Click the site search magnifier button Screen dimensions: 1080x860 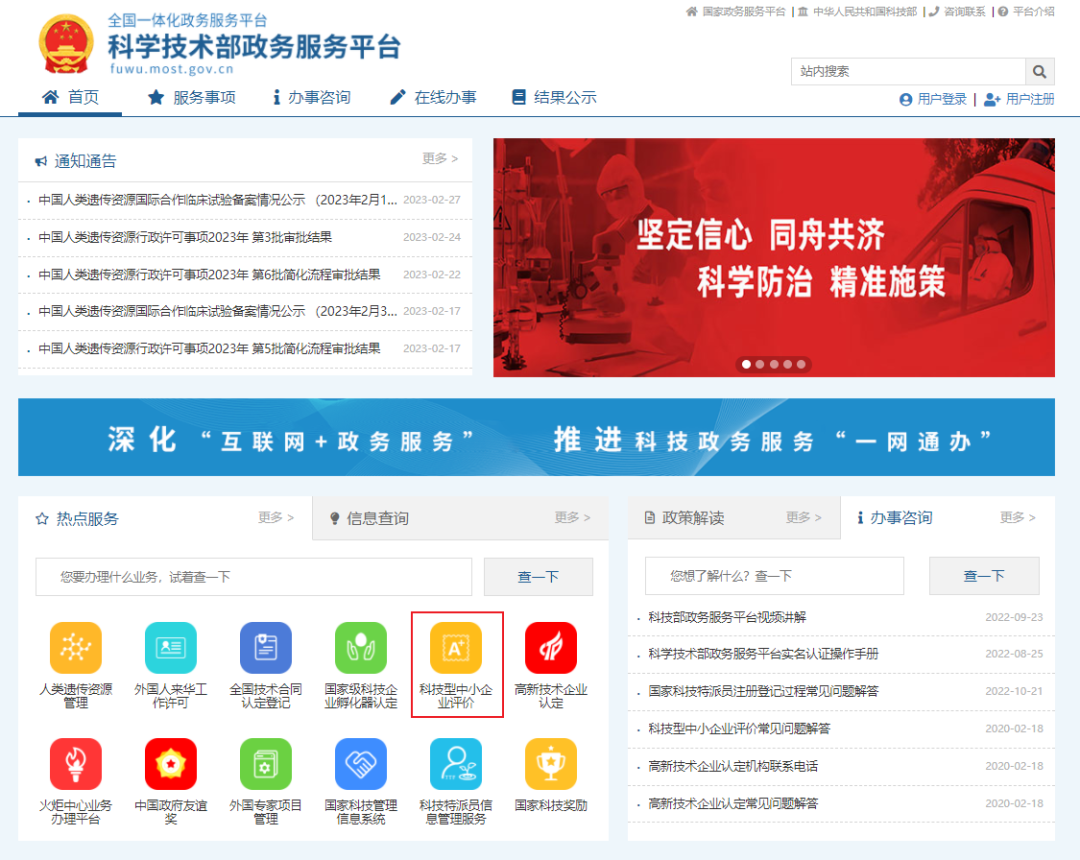click(1040, 72)
